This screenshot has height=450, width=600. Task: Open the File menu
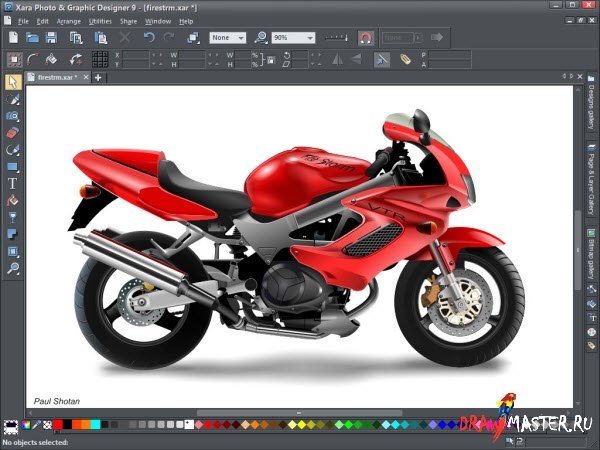point(23,21)
